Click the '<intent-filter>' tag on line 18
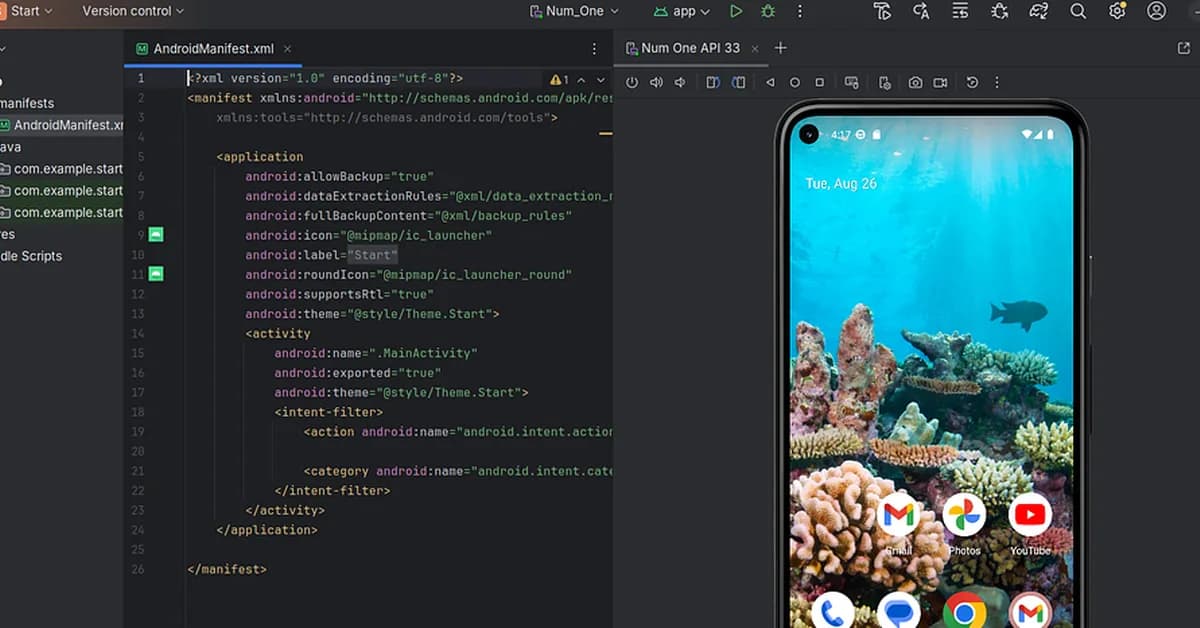The width and height of the screenshot is (1200, 628). click(329, 411)
